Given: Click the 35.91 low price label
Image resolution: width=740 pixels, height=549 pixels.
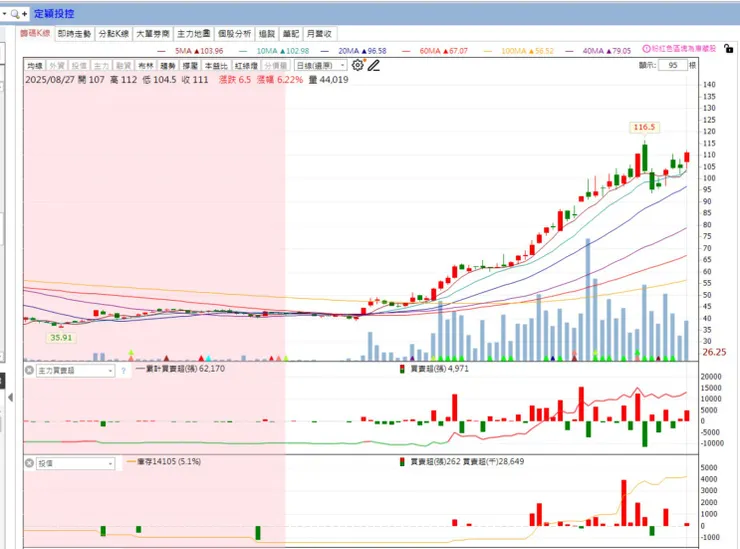Looking at the screenshot, I should pyautogui.click(x=61, y=338).
